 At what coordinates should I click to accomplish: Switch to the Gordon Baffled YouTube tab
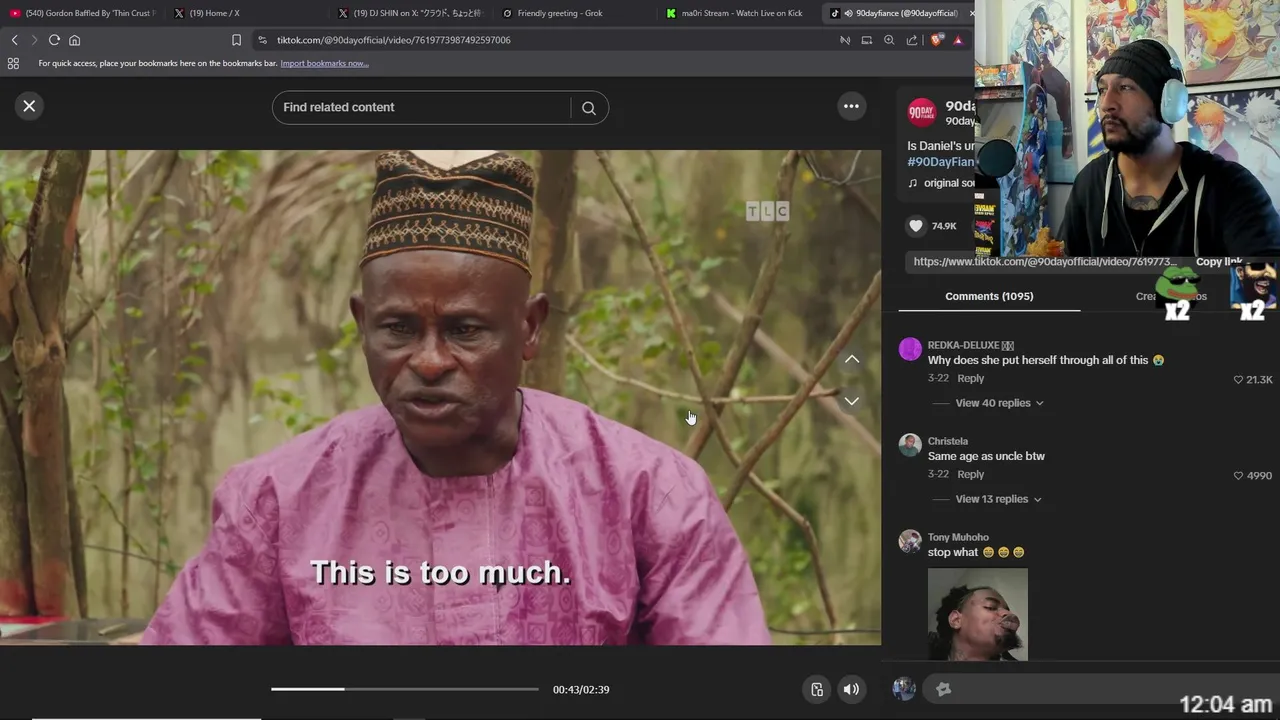pos(83,13)
